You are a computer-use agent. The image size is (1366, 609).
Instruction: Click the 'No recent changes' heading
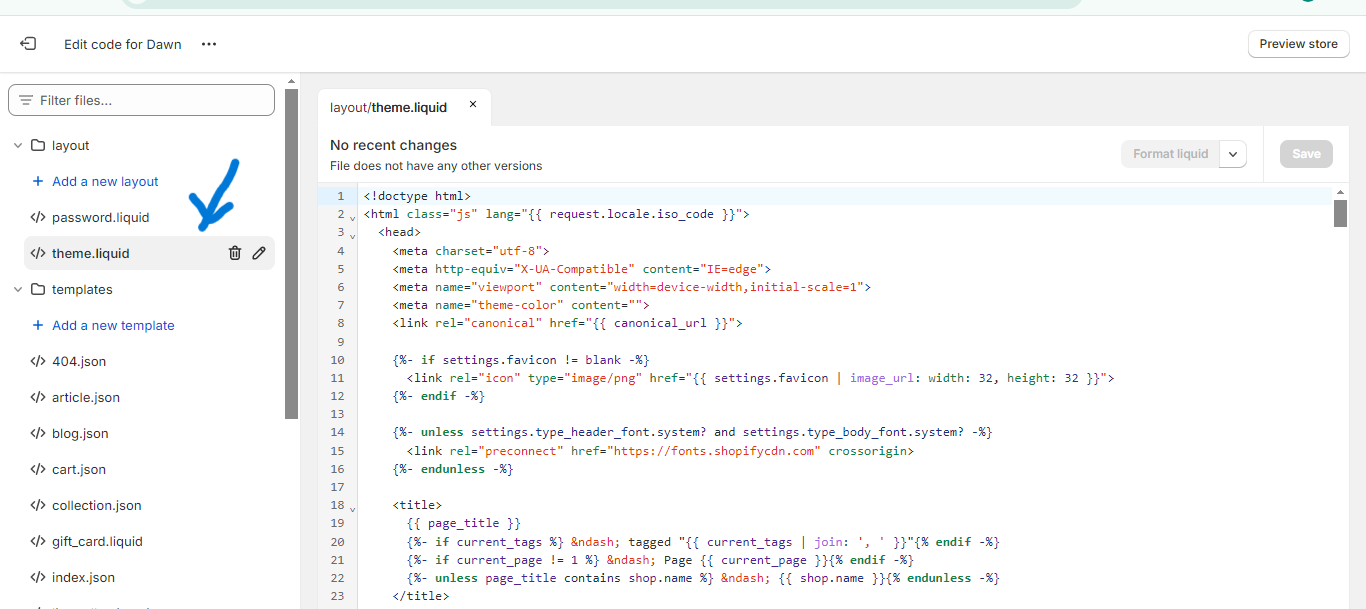(x=393, y=145)
